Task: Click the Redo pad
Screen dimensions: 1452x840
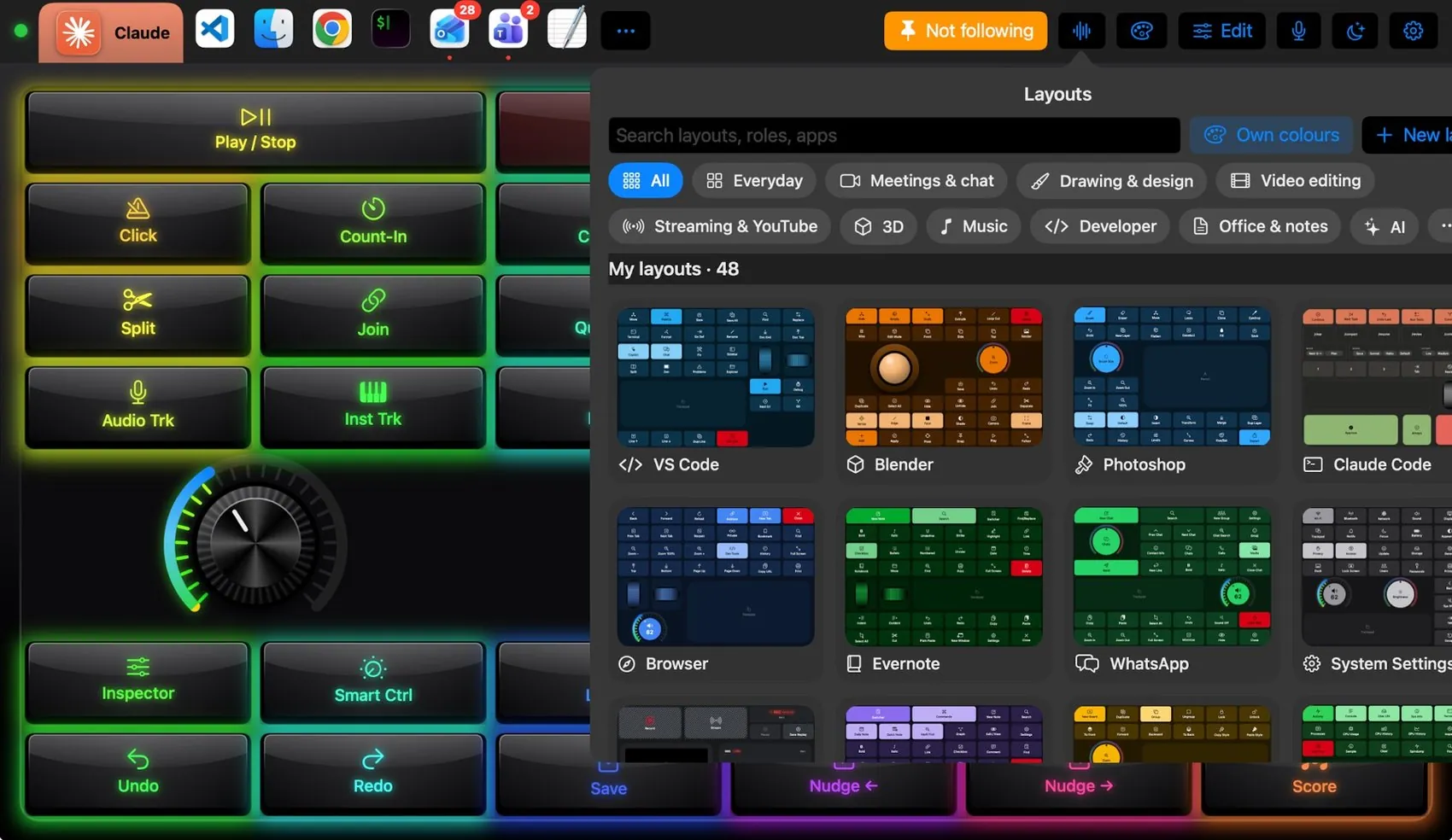Action: (x=373, y=773)
